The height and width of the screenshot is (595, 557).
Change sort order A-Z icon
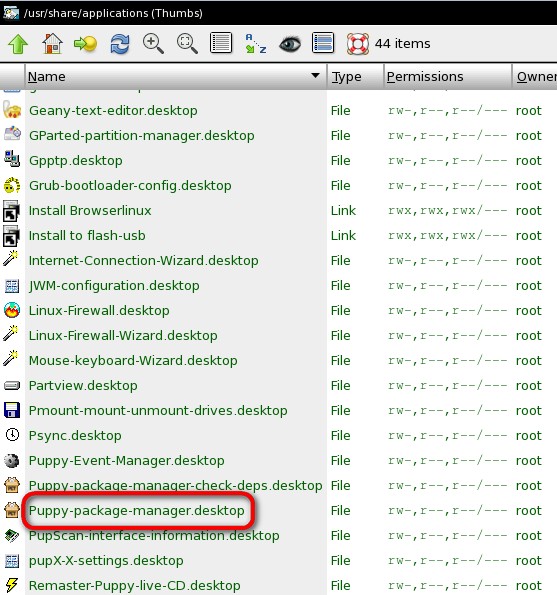point(256,44)
